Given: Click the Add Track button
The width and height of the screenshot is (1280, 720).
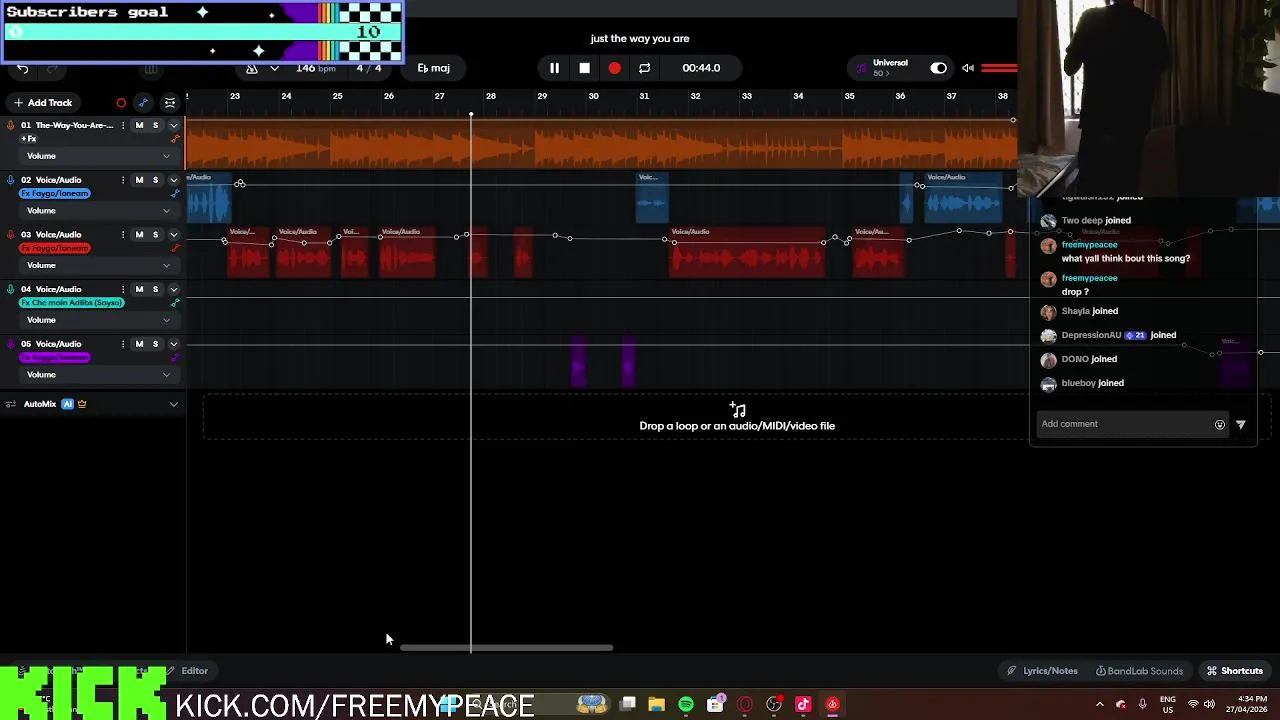Looking at the screenshot, I should pyautogui.click(x=43, y=102).
